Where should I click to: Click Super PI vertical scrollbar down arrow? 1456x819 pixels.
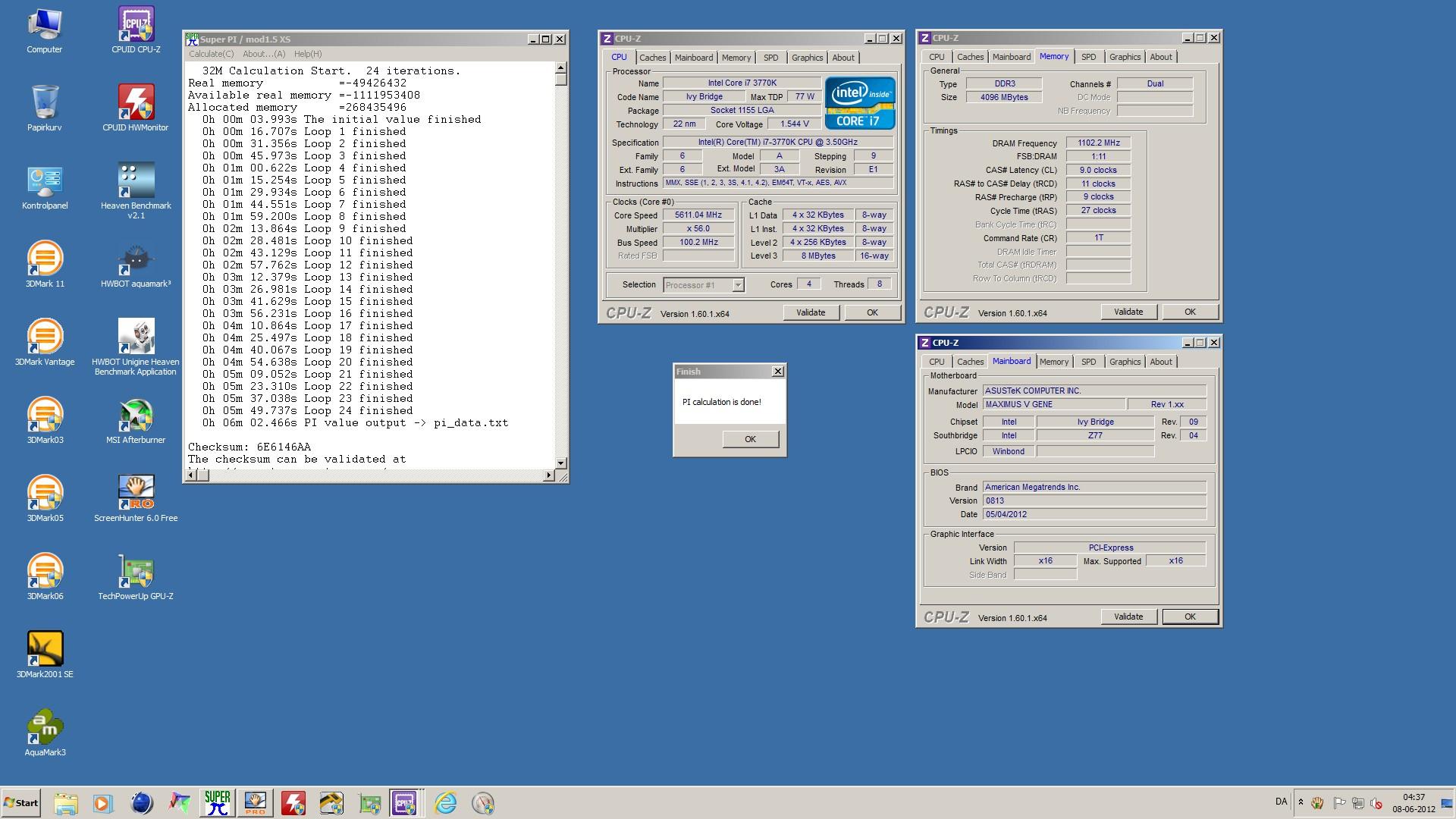[x=561, y=463]
